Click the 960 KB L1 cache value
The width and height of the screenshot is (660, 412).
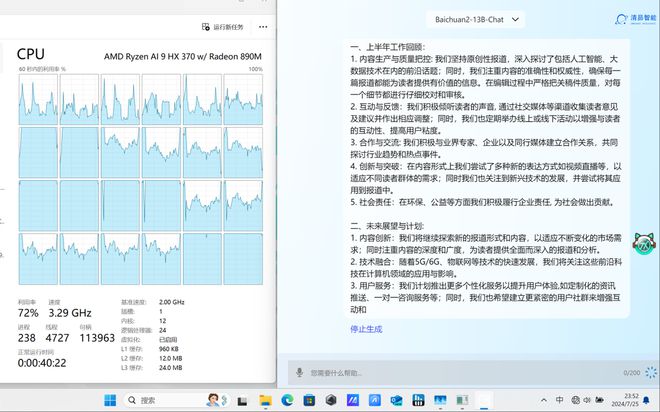click(x=169, y=349)
